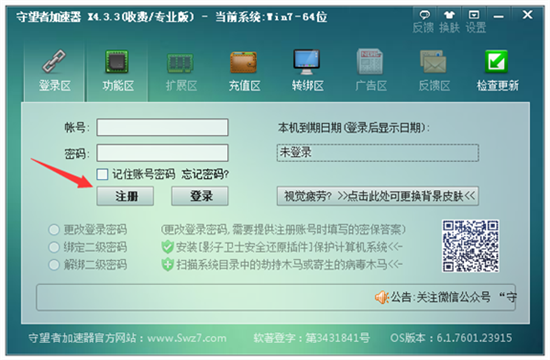Click the 视觉疲劳 change background skin button
Viewport: 550px width, 360px height.
[378, 196]
